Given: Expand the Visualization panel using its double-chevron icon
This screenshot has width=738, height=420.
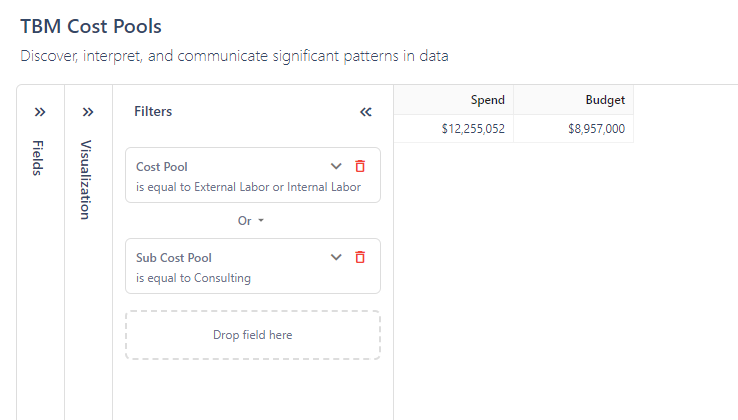Looking at the screenshot, I should pos(88,112).
